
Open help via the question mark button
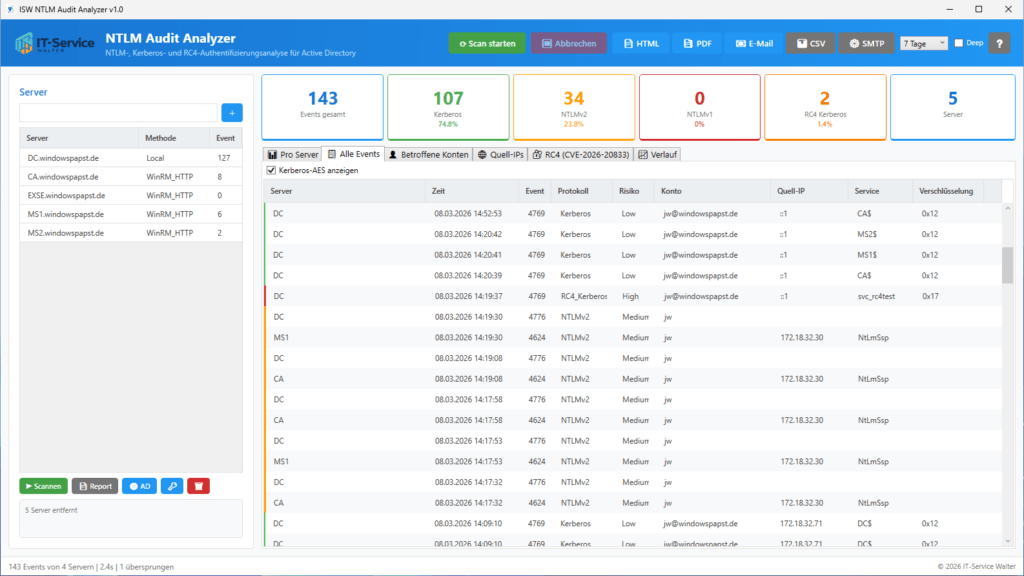999,44
